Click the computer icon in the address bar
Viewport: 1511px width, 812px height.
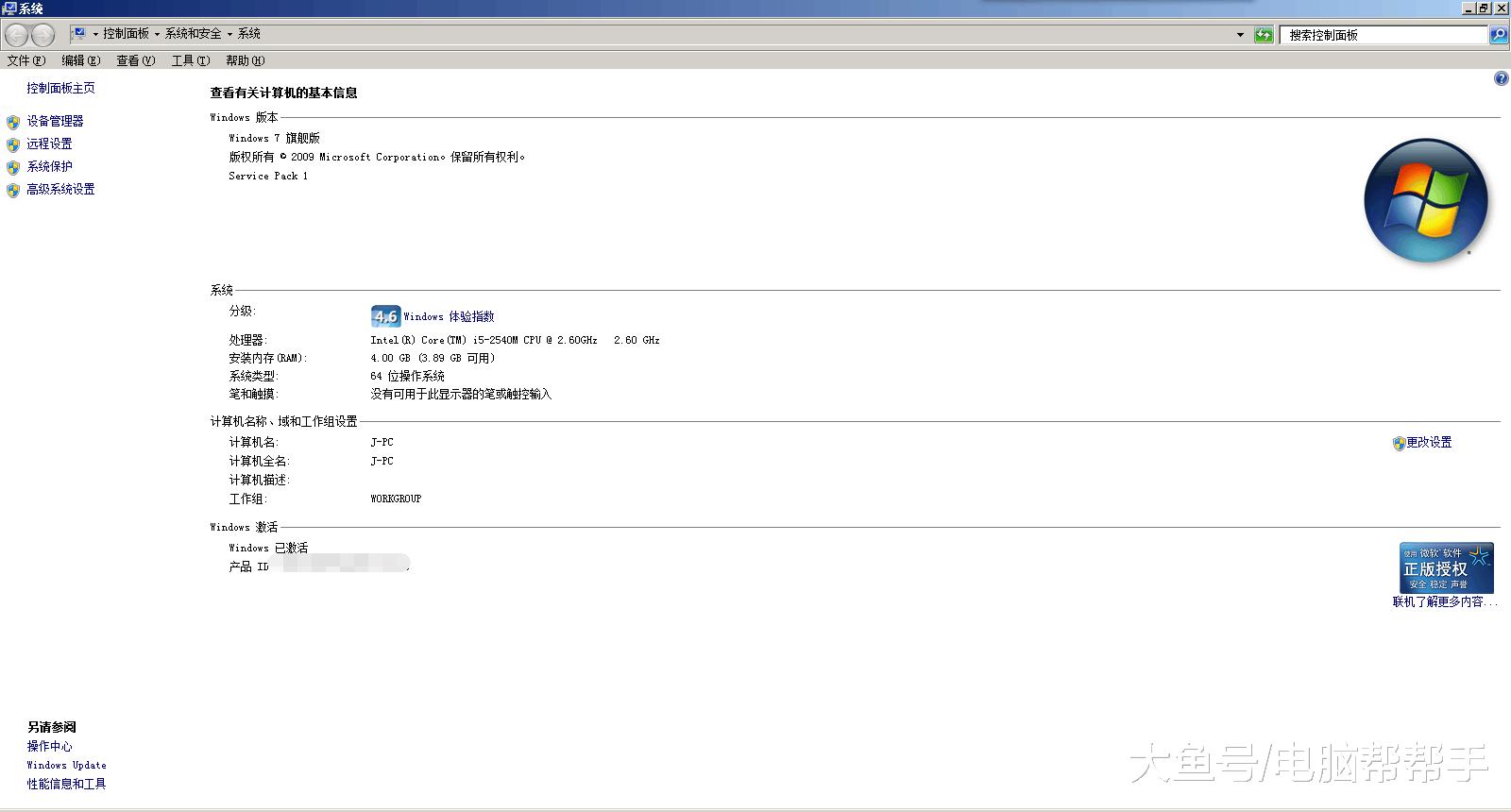click(x=80, y=33)
